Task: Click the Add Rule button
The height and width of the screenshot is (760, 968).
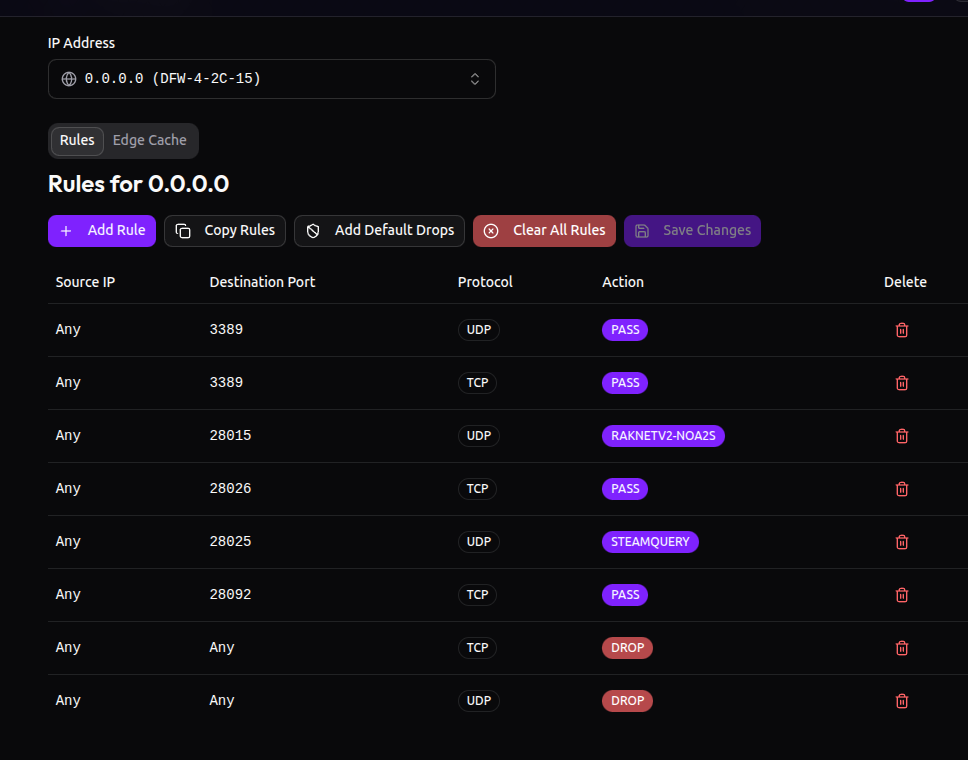Action: 101,230
